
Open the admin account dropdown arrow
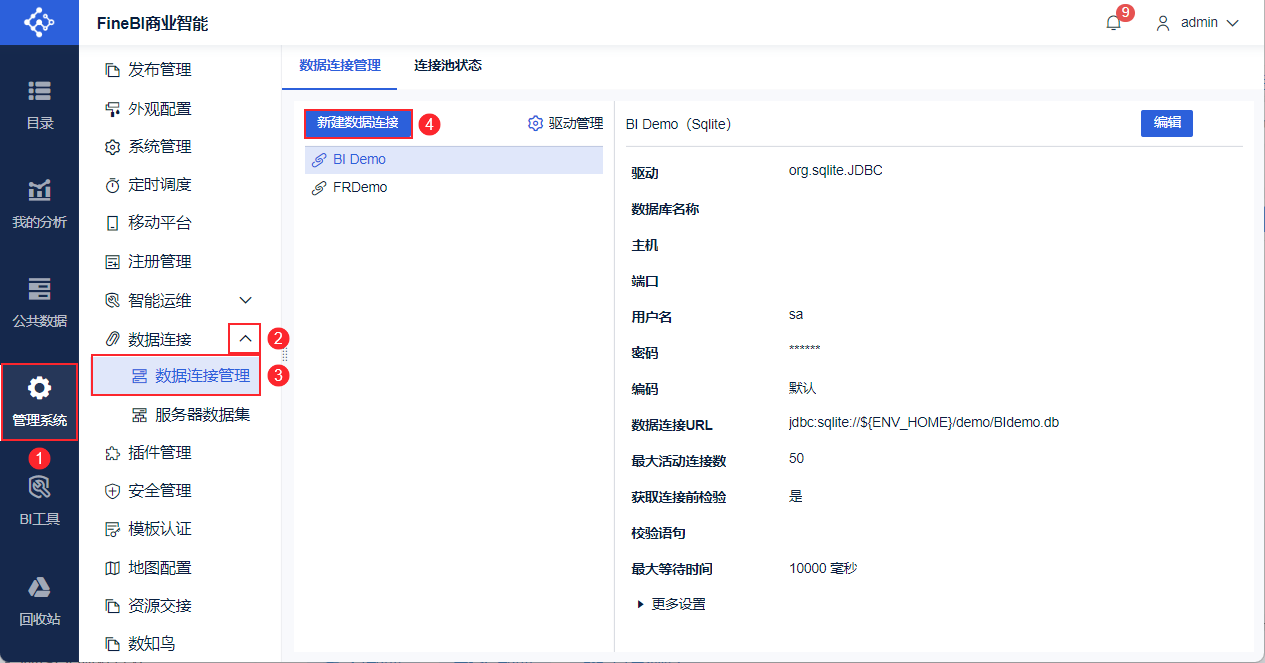coord(1232,23)
